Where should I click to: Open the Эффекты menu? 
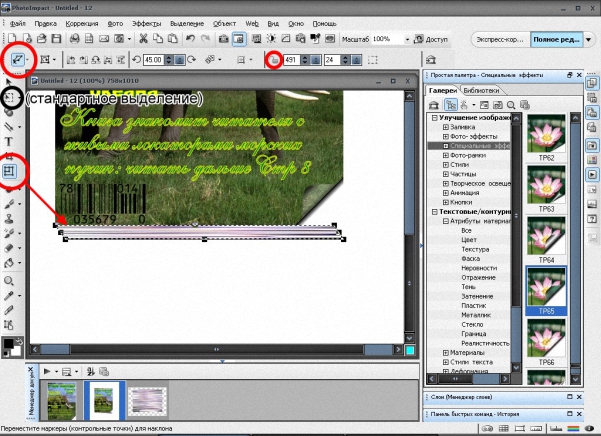click(x=146, y=23)
